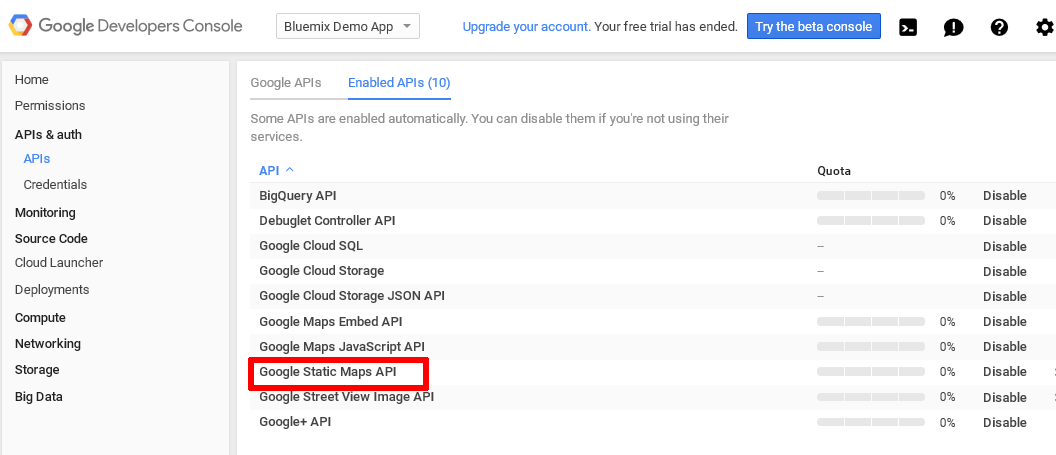Disable the BigQuery API
1056x455 pixels.
[x=1005, y=196]
